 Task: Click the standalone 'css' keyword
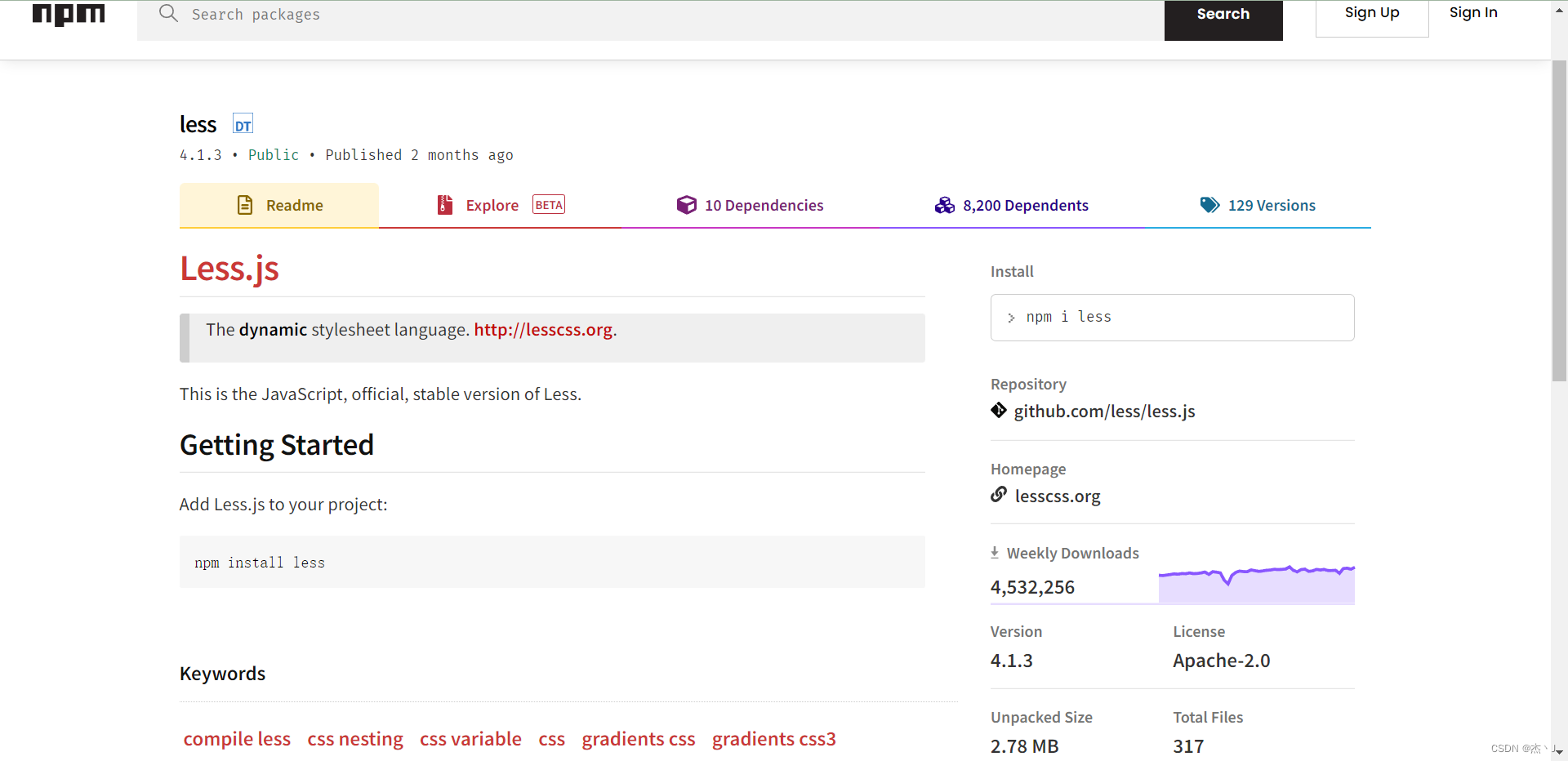pos(551,739)
